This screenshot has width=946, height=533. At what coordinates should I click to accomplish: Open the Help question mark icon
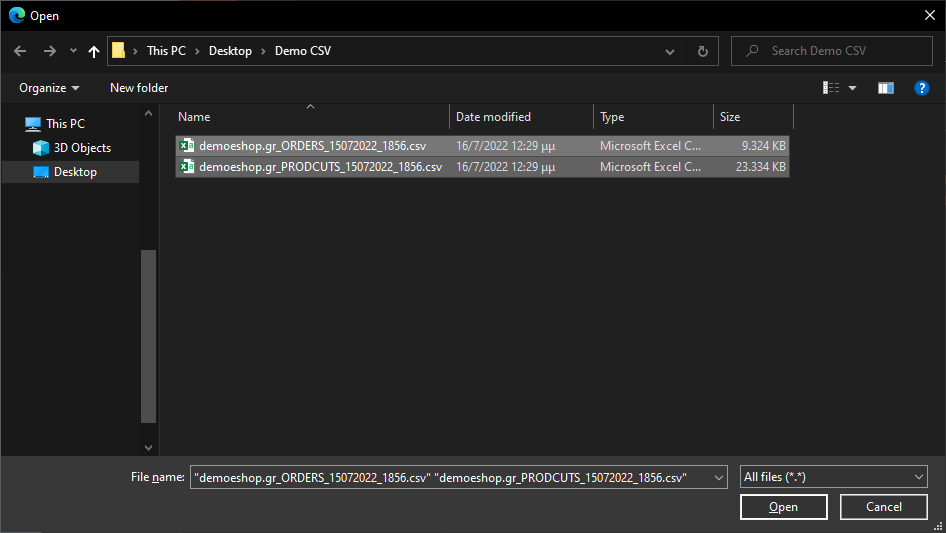pyautogui.click(x=922, y=88)
